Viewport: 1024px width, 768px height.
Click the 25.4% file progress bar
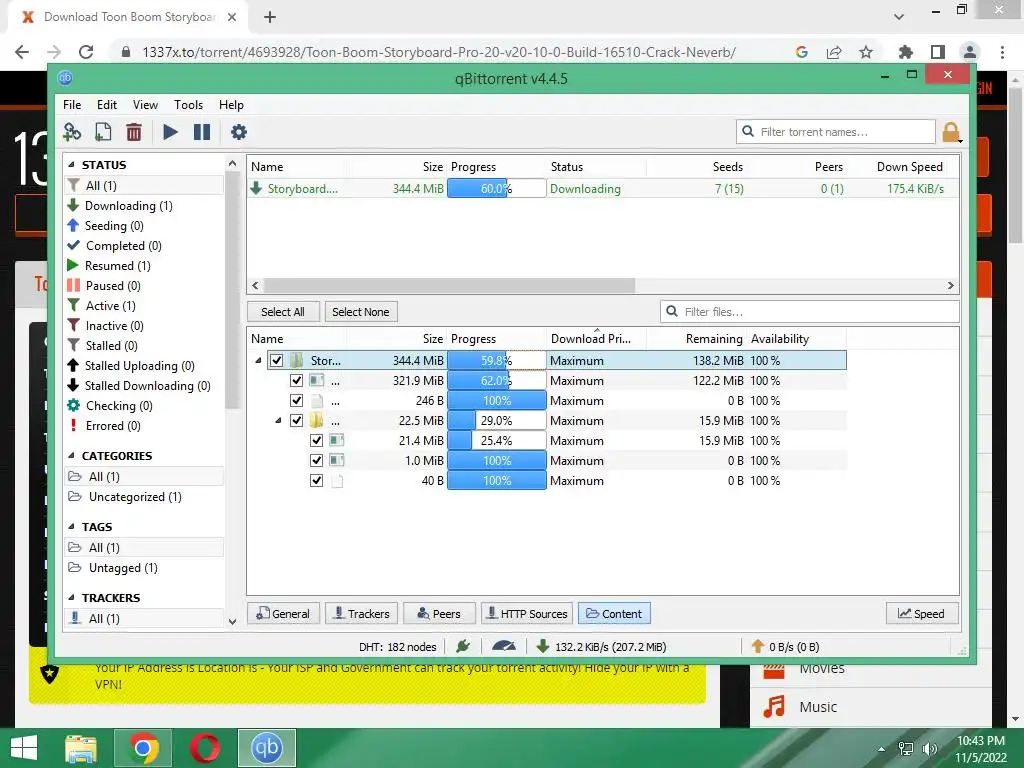click(496, 441)
